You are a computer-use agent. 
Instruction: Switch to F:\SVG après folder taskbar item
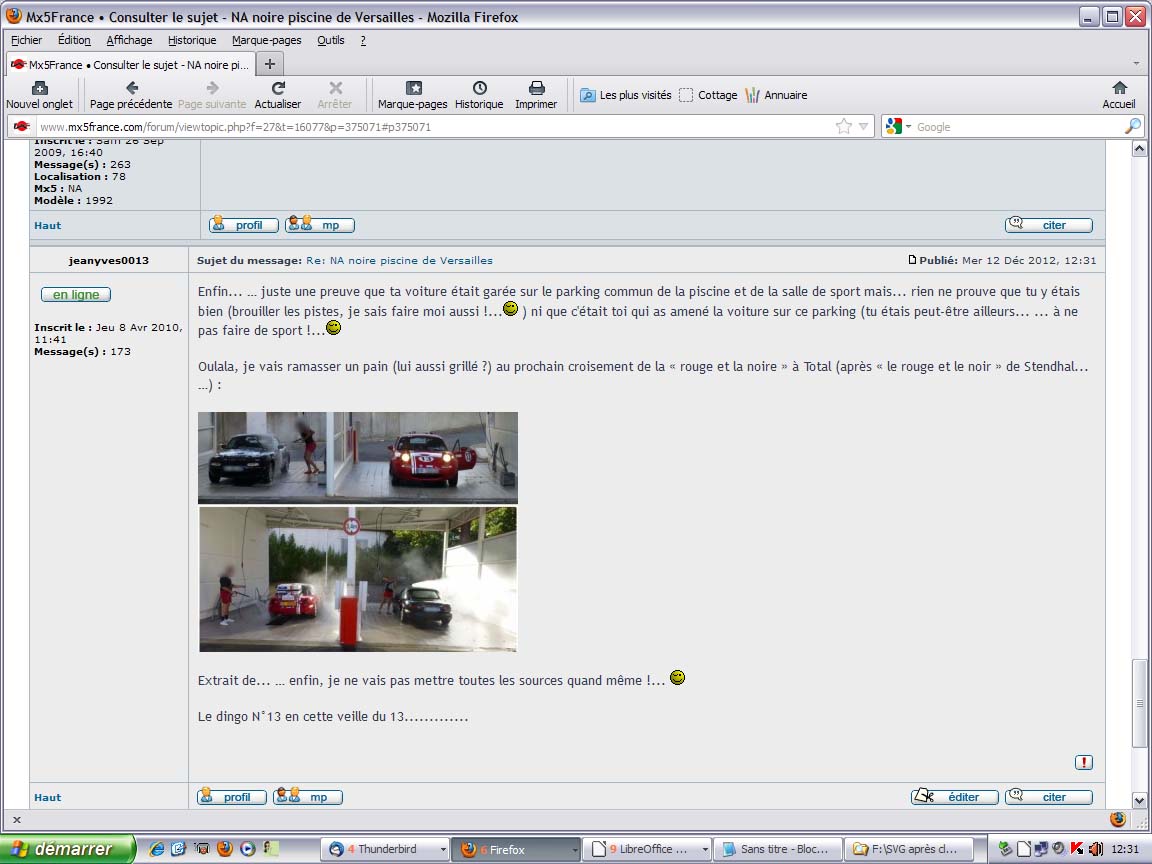coord(909,849)
